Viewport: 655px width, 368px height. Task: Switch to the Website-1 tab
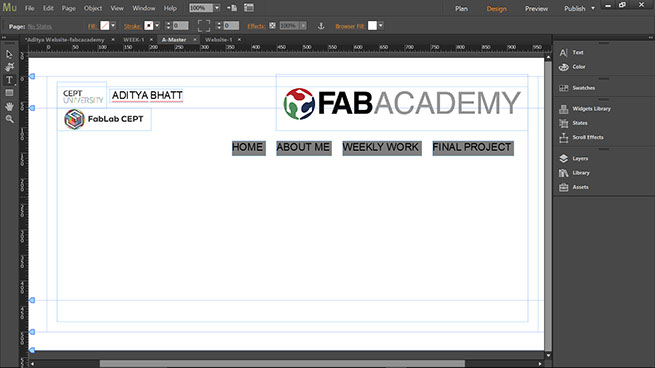(x=218, y=40)
